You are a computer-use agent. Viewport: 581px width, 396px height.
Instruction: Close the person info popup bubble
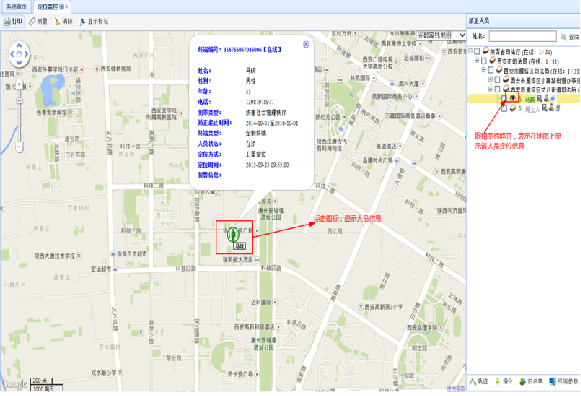point(306,44)
